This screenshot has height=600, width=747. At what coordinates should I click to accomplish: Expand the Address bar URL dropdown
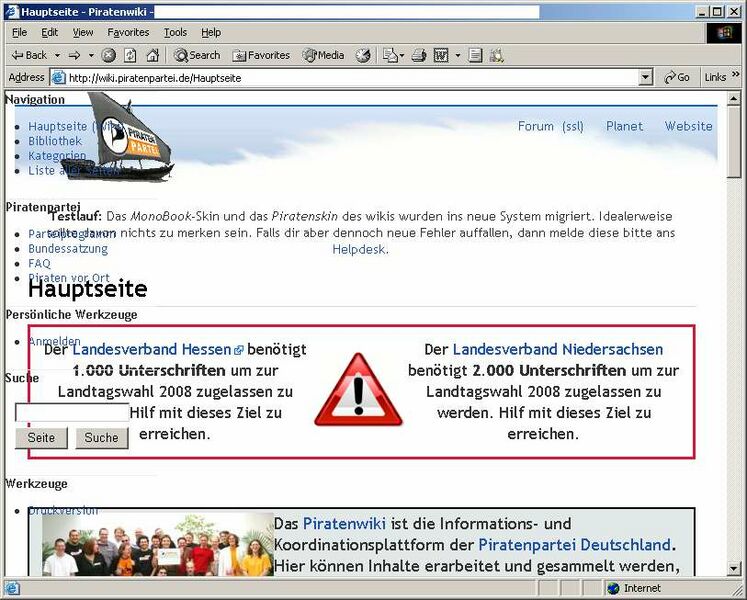pyautogui.click(x=645, y=77)
